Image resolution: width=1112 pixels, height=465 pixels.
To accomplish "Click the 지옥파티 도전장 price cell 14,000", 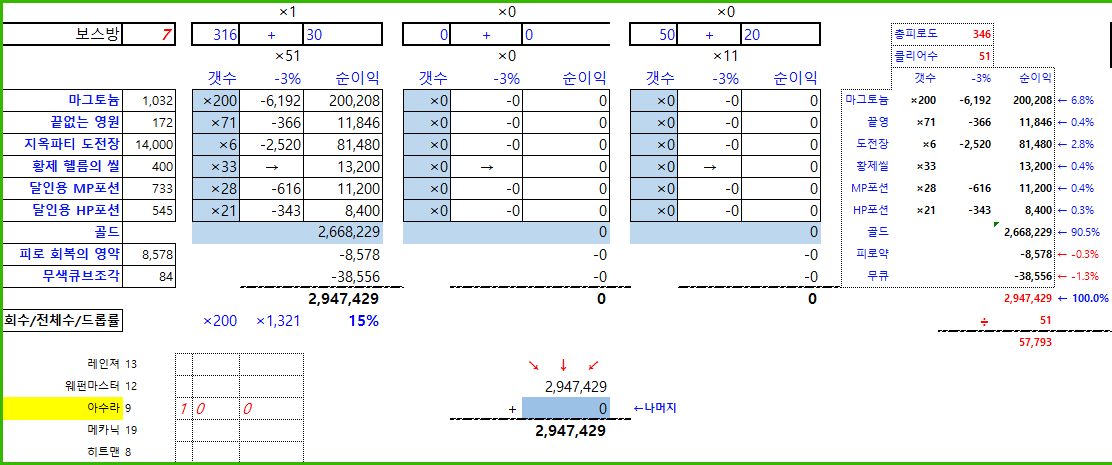I will click(154, 144).
